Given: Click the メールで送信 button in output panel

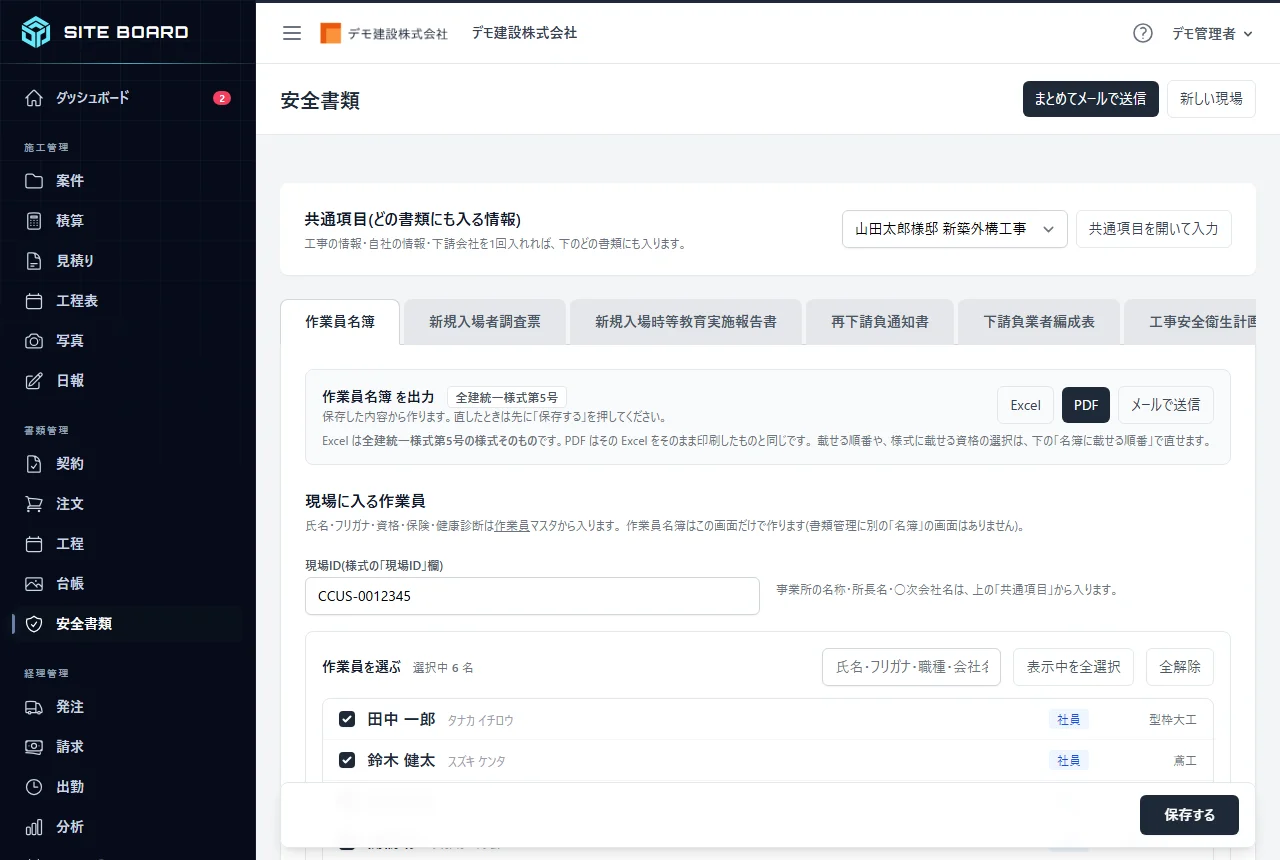Looking at the screenshot, I should [x=1166, y=405].
